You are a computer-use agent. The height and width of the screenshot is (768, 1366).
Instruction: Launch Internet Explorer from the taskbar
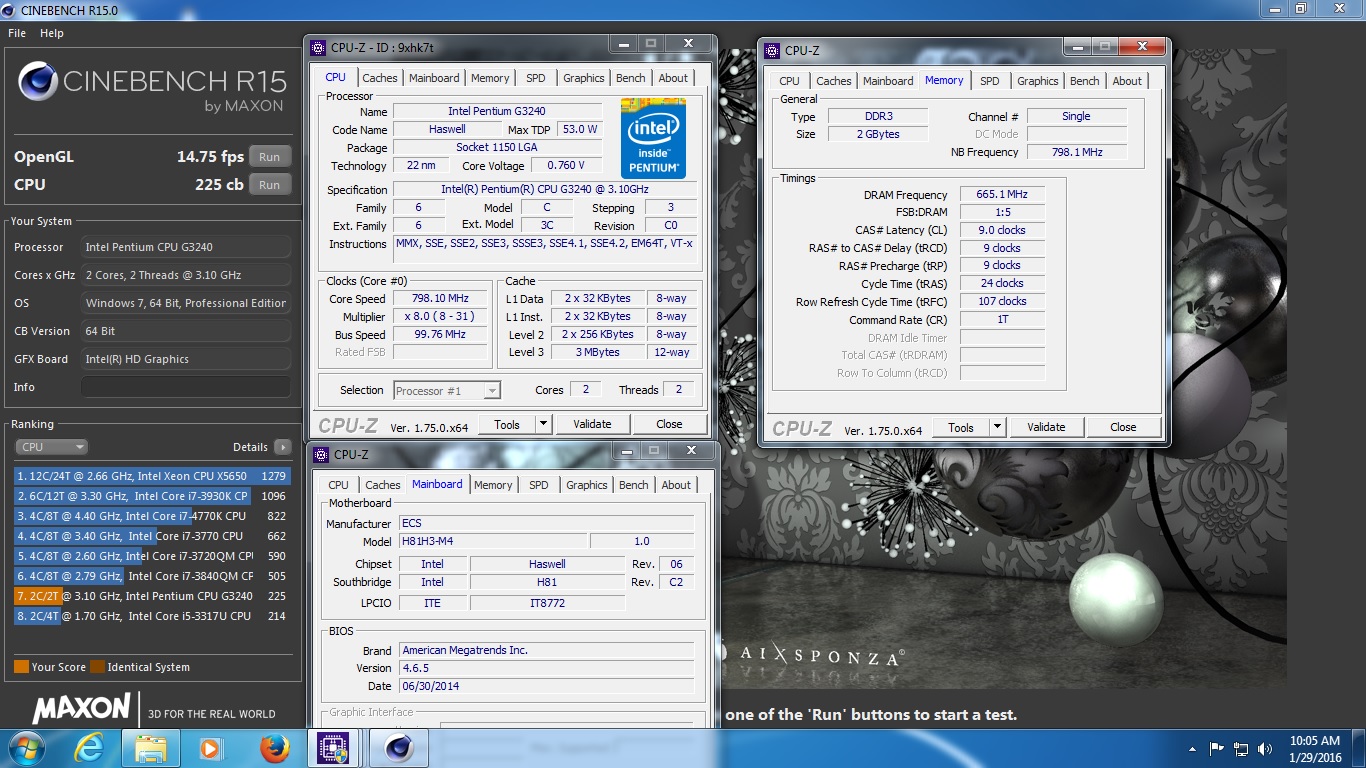pyautogui.click(x=88, y=748)
